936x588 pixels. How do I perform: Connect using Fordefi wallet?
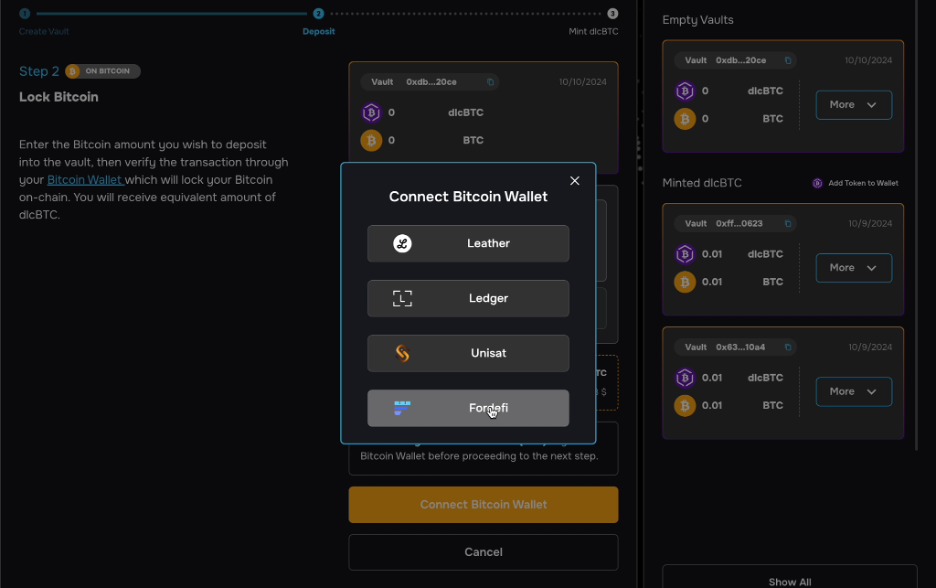468,408
